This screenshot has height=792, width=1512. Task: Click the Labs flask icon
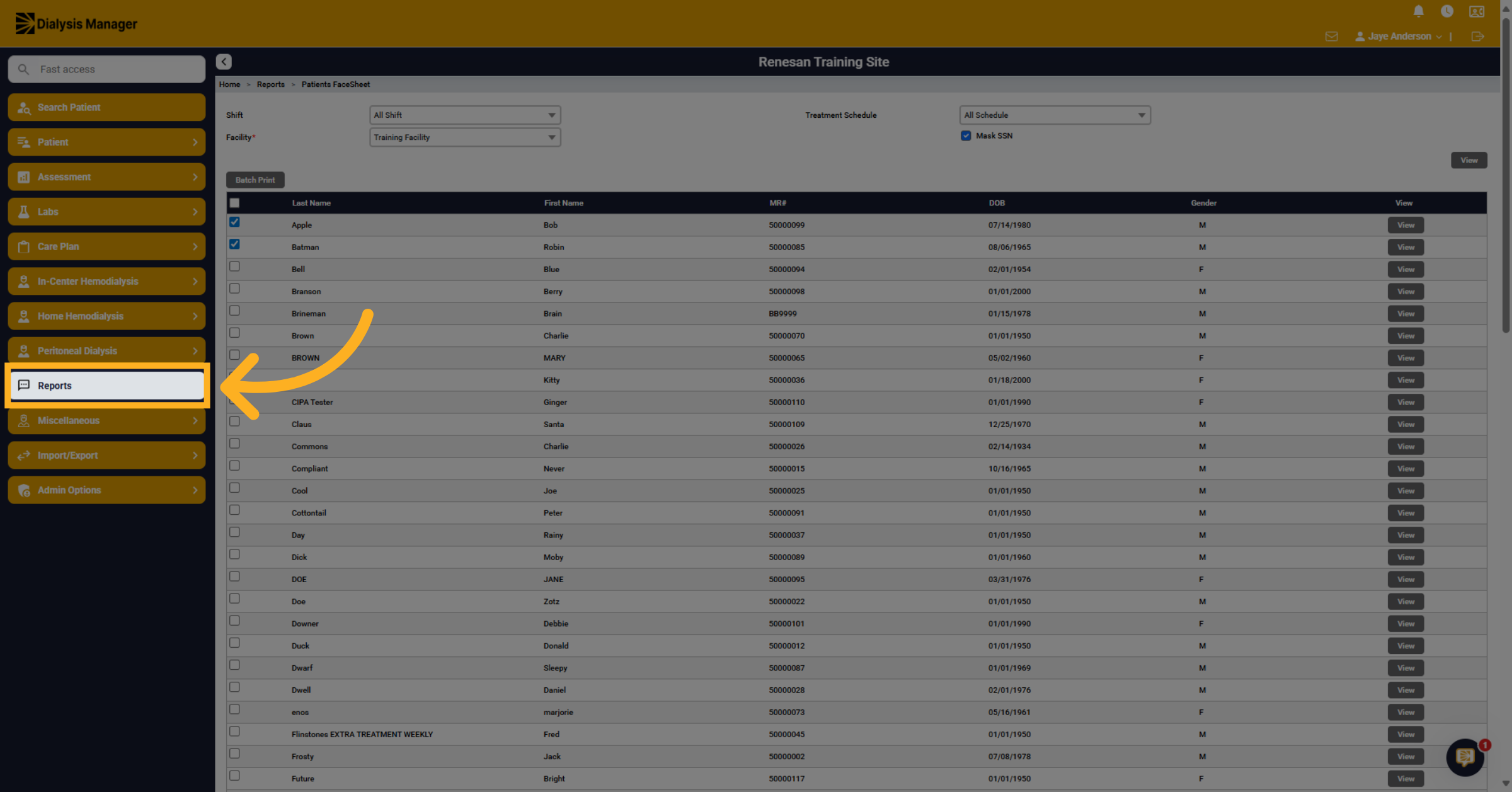[x=24, y=212]
